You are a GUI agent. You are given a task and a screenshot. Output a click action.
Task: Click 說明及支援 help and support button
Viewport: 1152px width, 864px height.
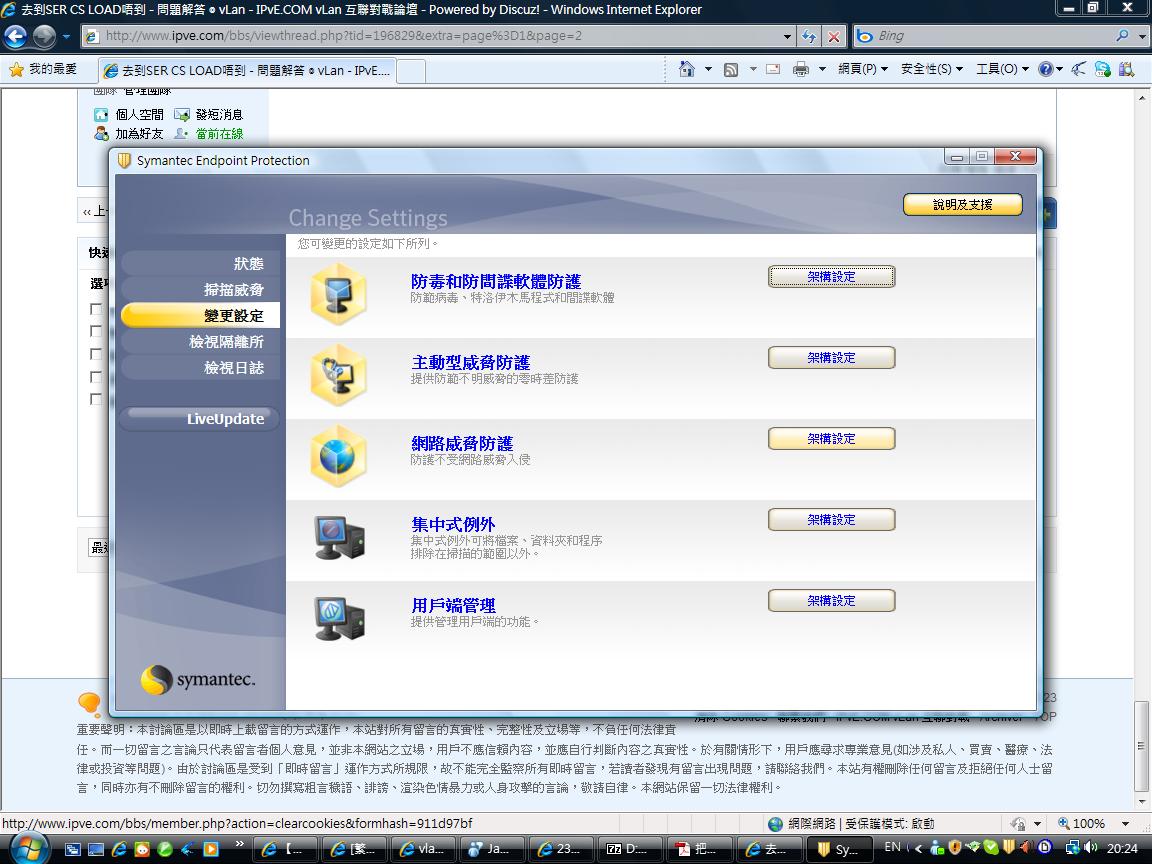click(962, 204)
